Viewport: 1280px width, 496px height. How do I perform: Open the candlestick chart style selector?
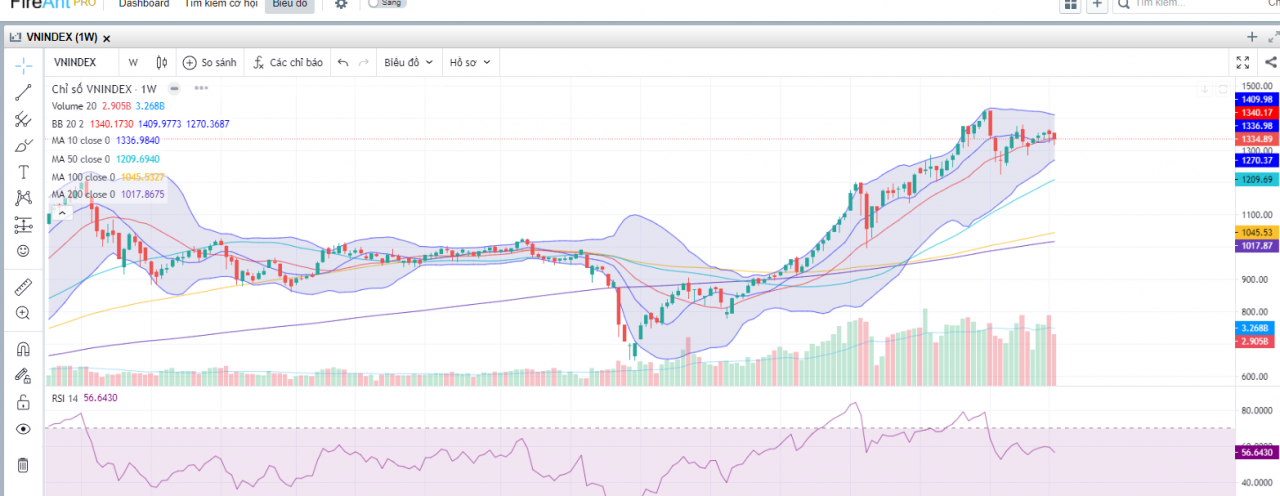[161, 62]
